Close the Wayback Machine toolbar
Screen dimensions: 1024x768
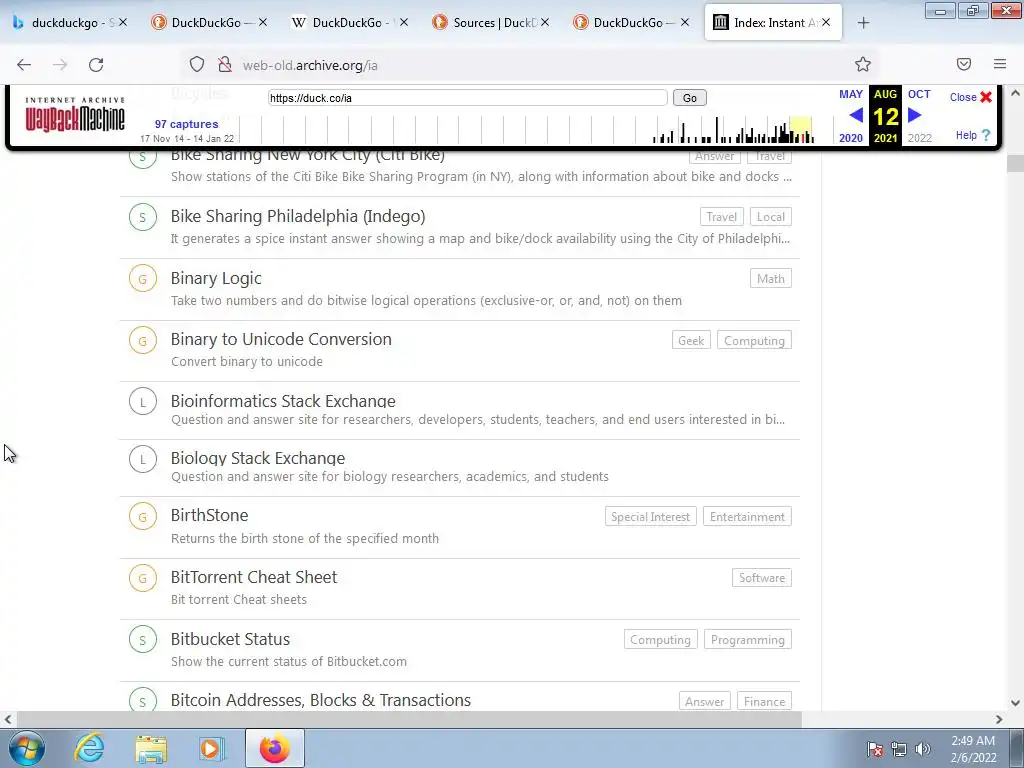coord(971,97)
